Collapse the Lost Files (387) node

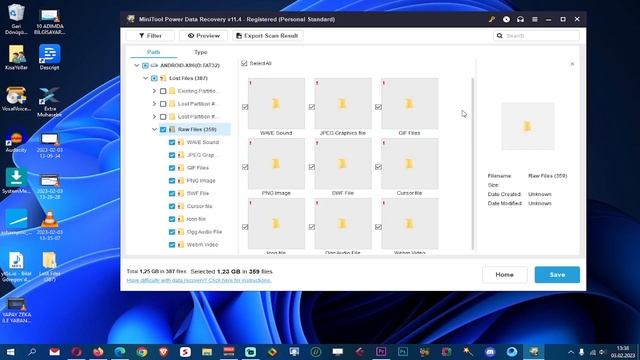(x=145, y=78)
